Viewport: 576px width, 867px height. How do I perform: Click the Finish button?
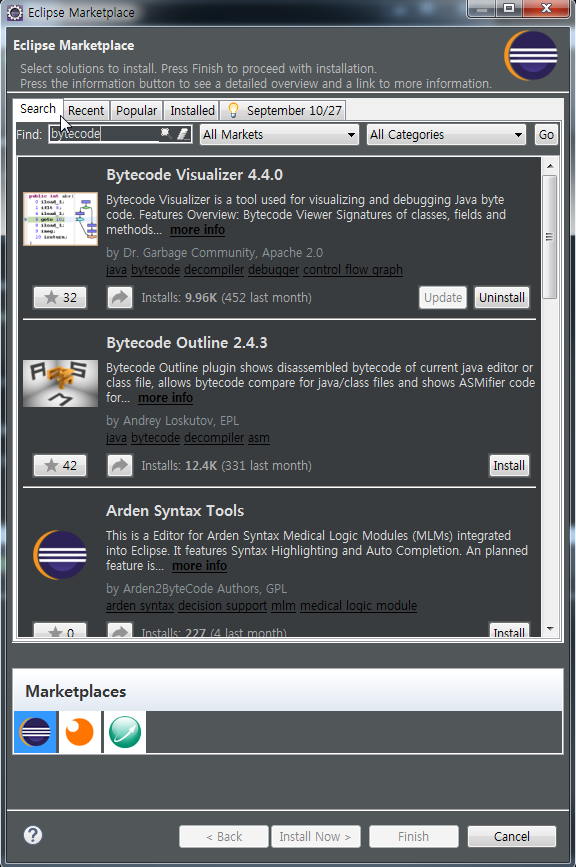(413, 837)
